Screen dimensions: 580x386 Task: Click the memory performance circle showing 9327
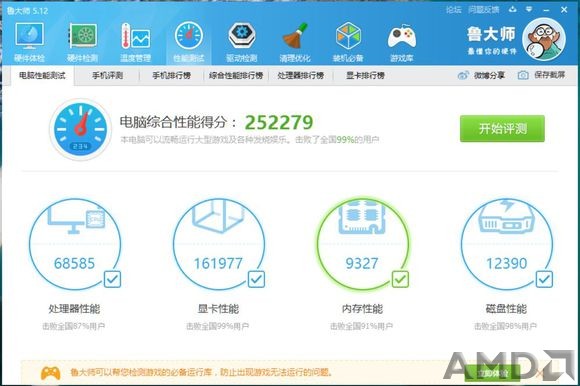pos(362,244)
